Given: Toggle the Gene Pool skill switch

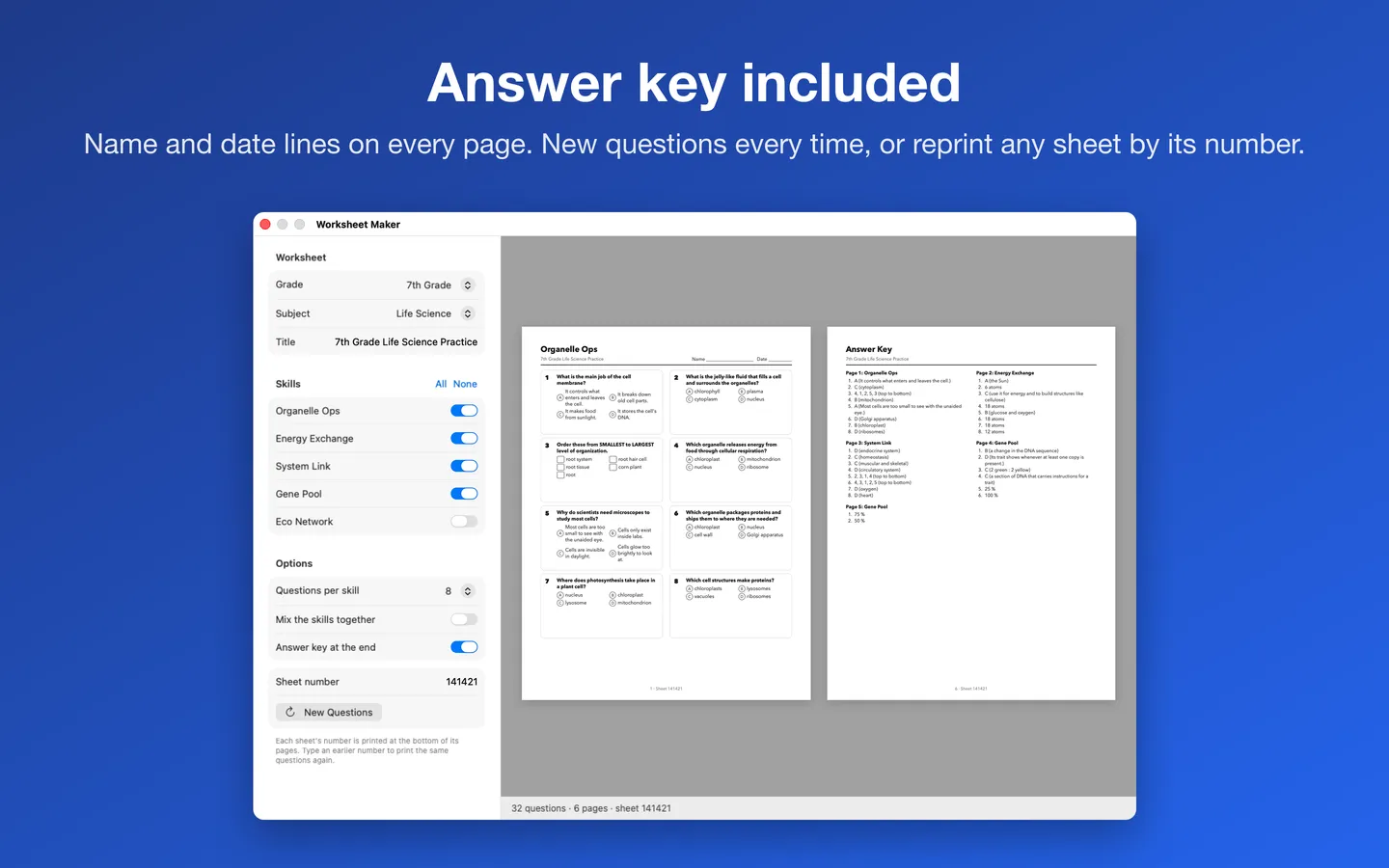Looking at the screenshot, I should coord(464,494).
